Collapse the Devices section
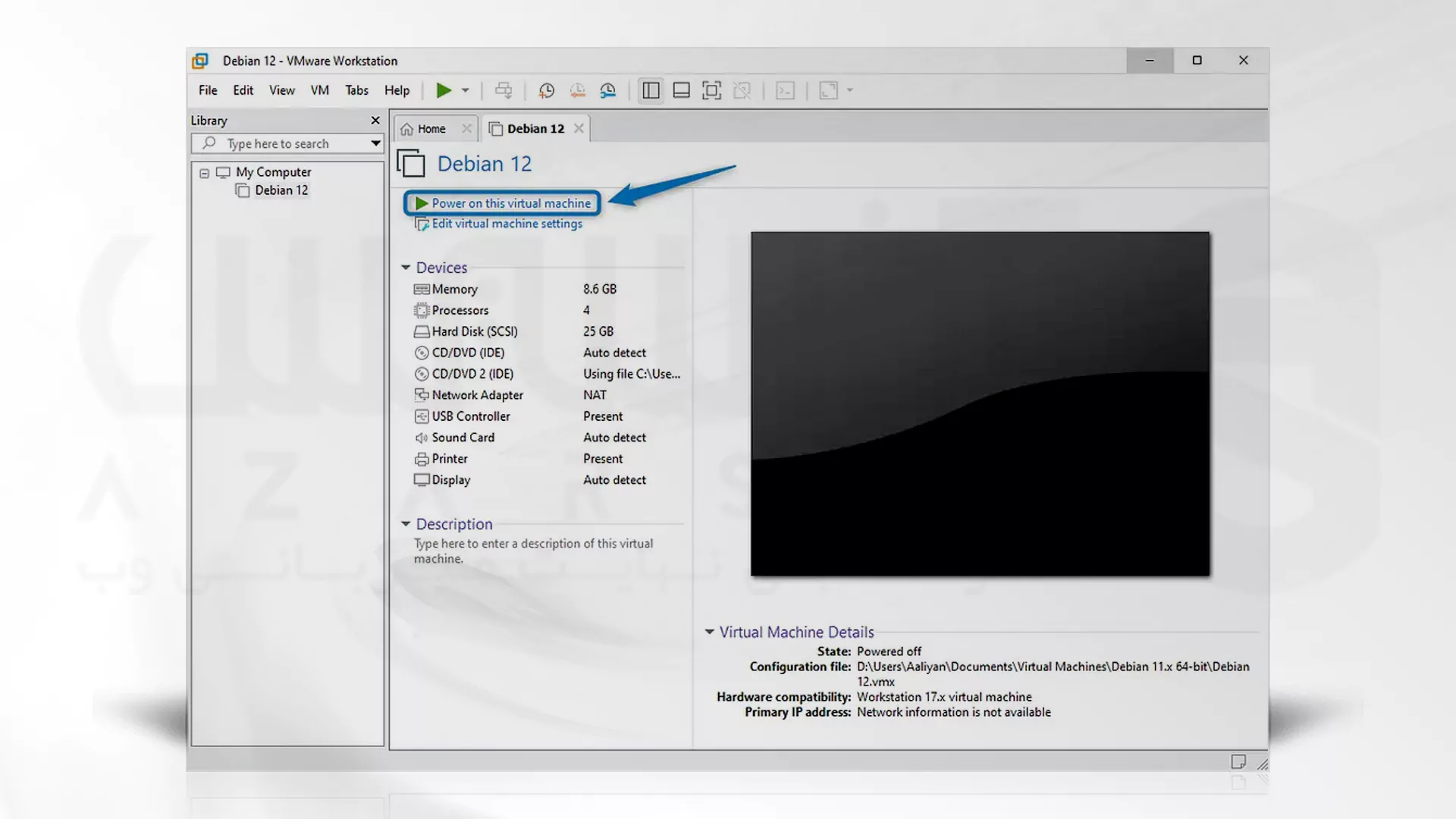The image size is (1456, 819). tap(406, 268)
